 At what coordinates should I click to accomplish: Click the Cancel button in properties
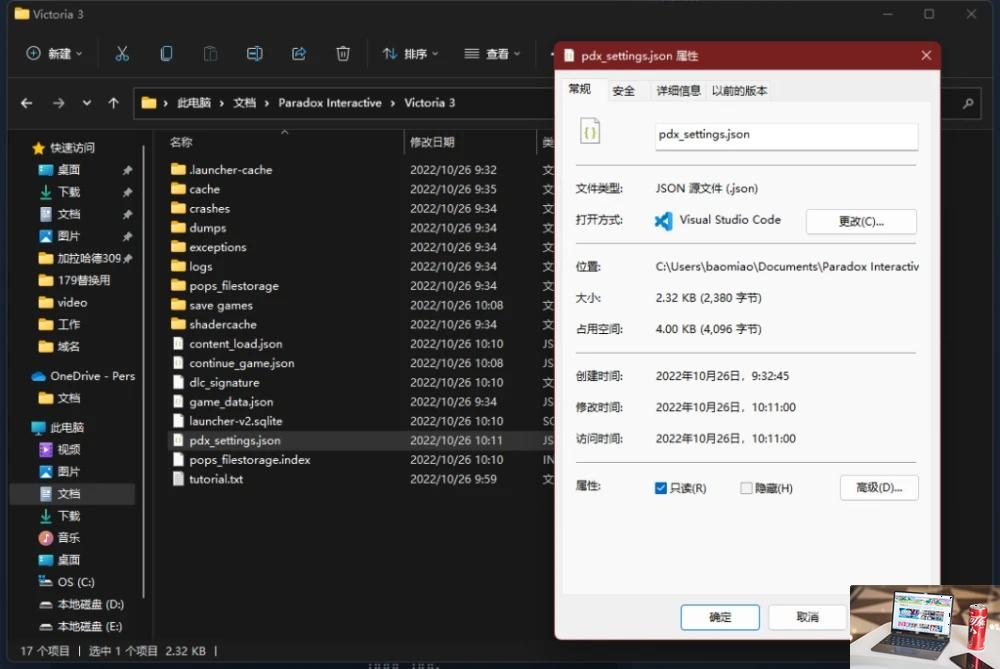click(x=807, y=617)
